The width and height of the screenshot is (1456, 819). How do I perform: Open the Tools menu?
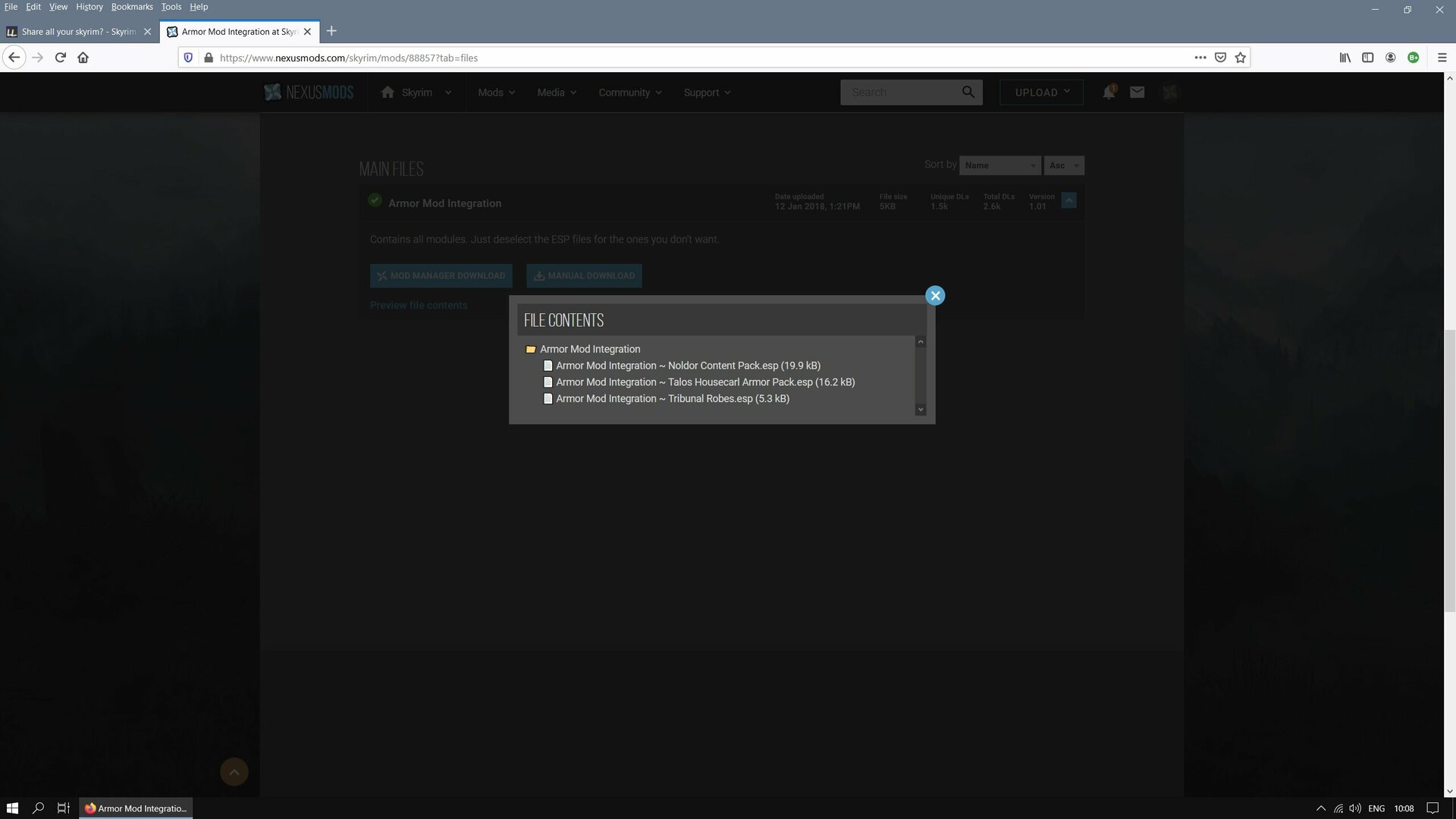(x=171, y=7)
